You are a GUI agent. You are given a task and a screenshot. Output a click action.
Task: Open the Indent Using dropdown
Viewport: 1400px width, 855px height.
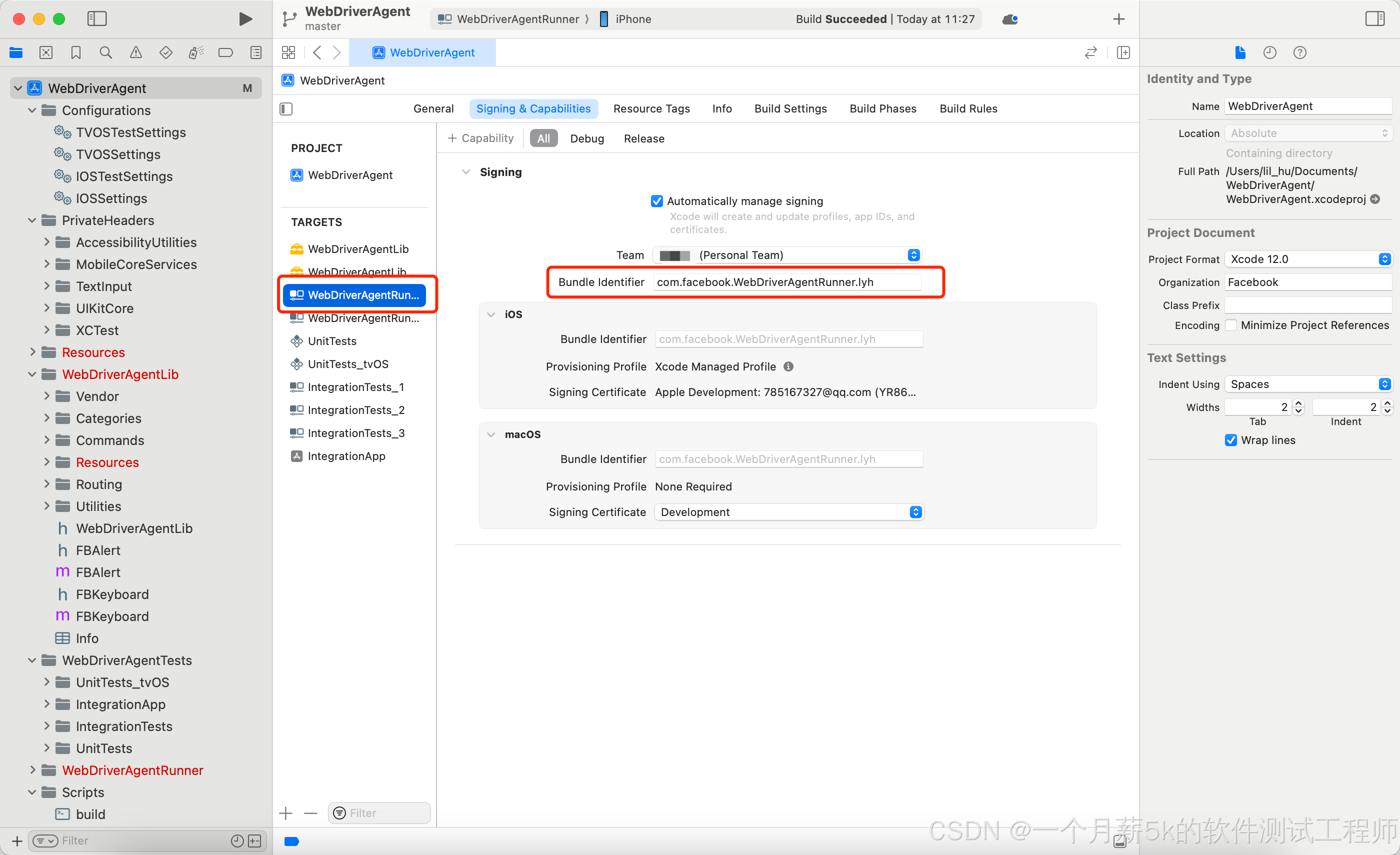pyautogui.click(x=1308, y=384)
